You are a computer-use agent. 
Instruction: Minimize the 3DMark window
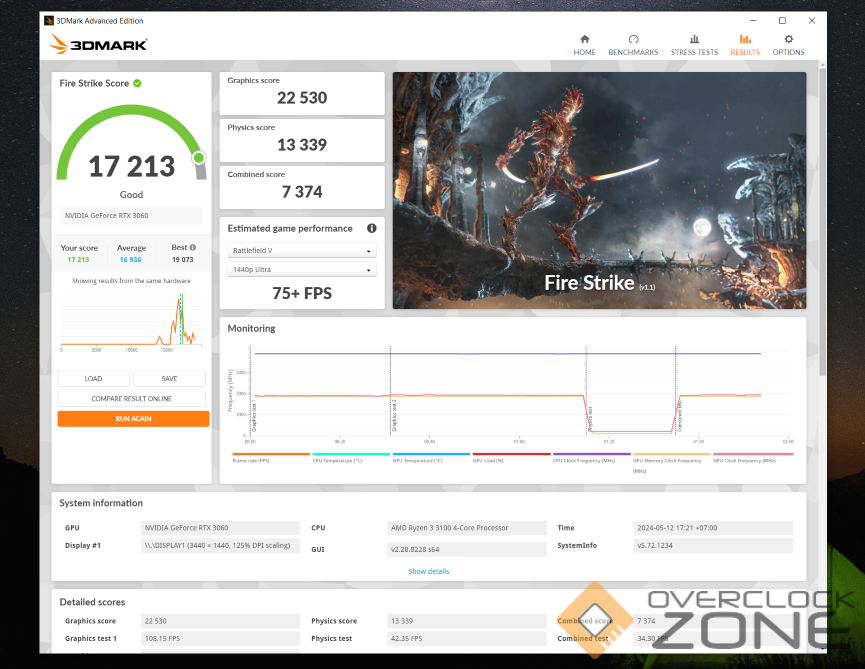coord(754,20)
